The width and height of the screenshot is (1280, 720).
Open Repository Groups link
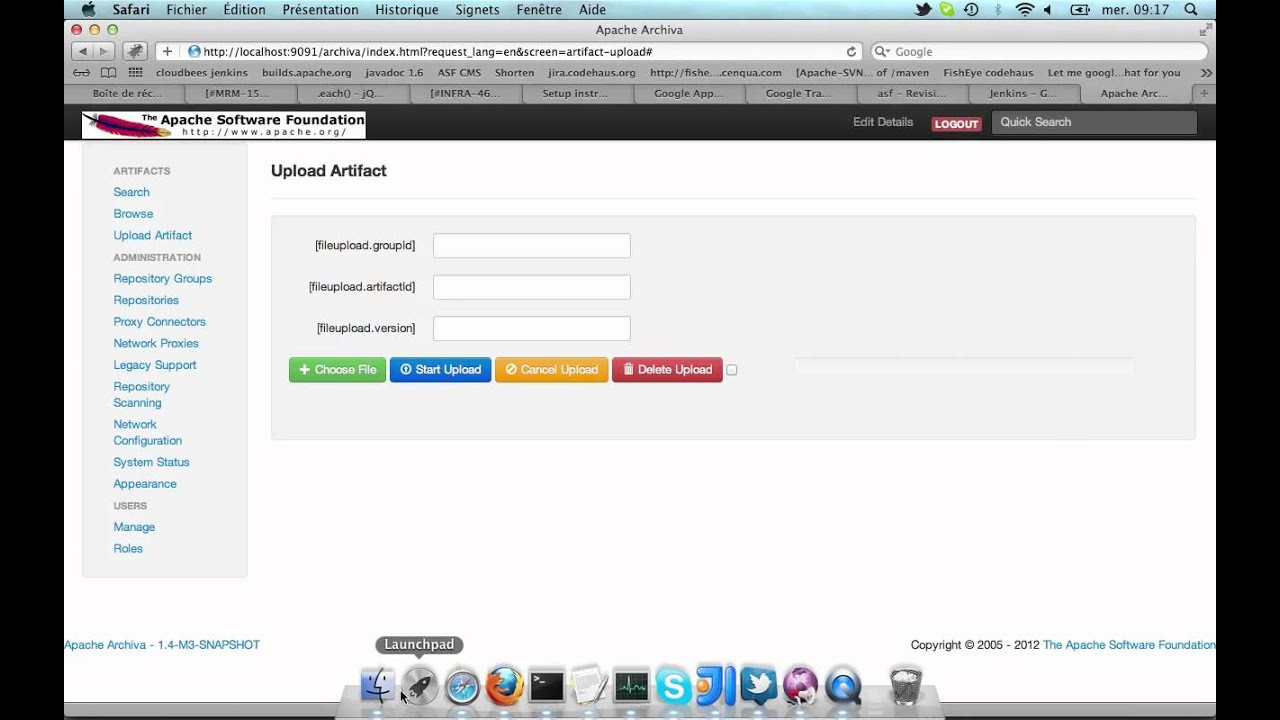point(163,279)
